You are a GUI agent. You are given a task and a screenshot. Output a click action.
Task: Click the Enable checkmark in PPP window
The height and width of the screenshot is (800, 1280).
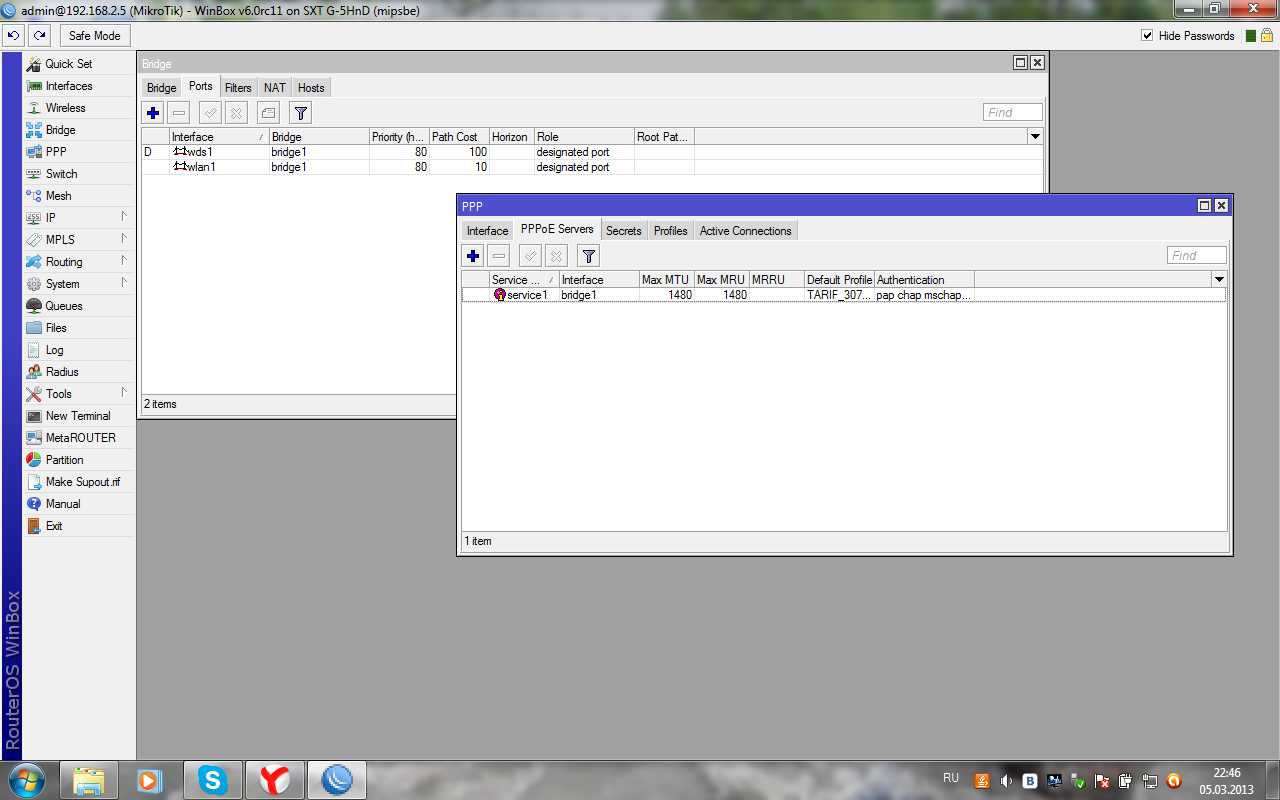pos(531,256)
